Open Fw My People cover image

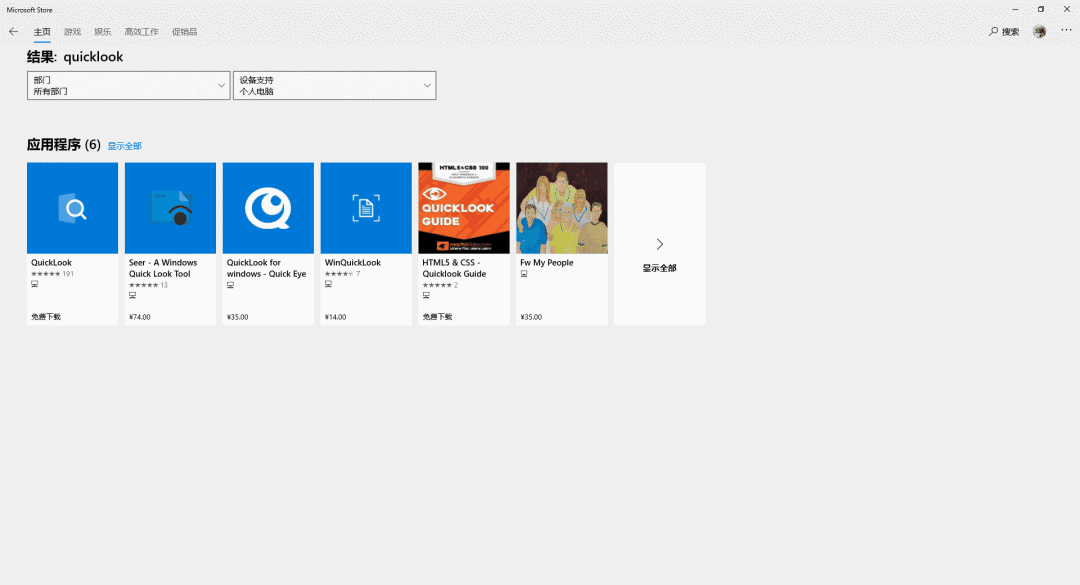tap(561, 208)
